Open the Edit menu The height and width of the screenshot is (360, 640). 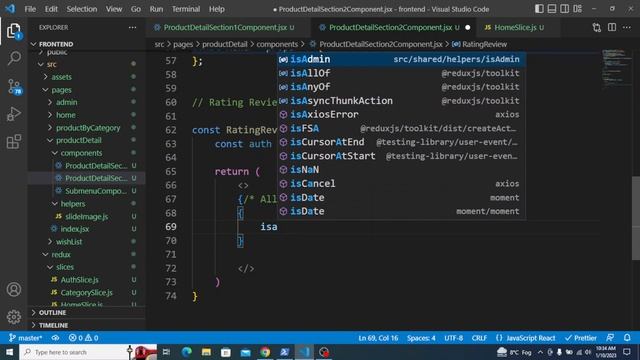[51, 9]
